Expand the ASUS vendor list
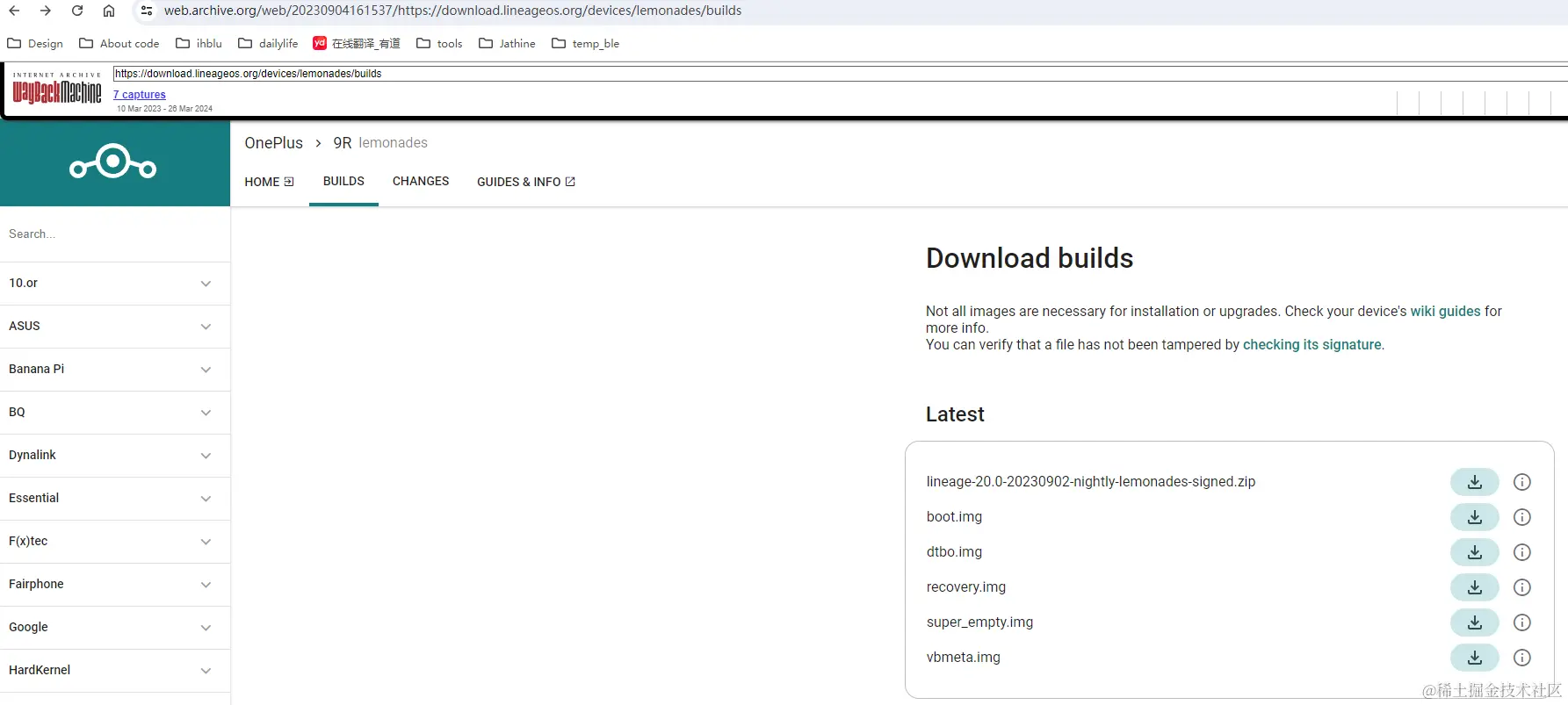The image size is (1568, 705). [115, 327]
